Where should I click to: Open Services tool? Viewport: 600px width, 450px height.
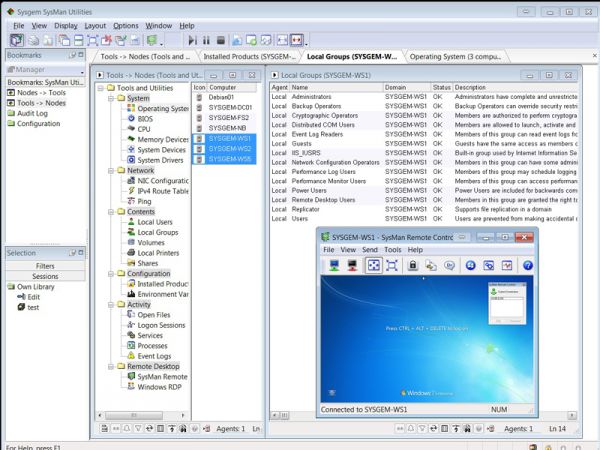pos(150,336)
